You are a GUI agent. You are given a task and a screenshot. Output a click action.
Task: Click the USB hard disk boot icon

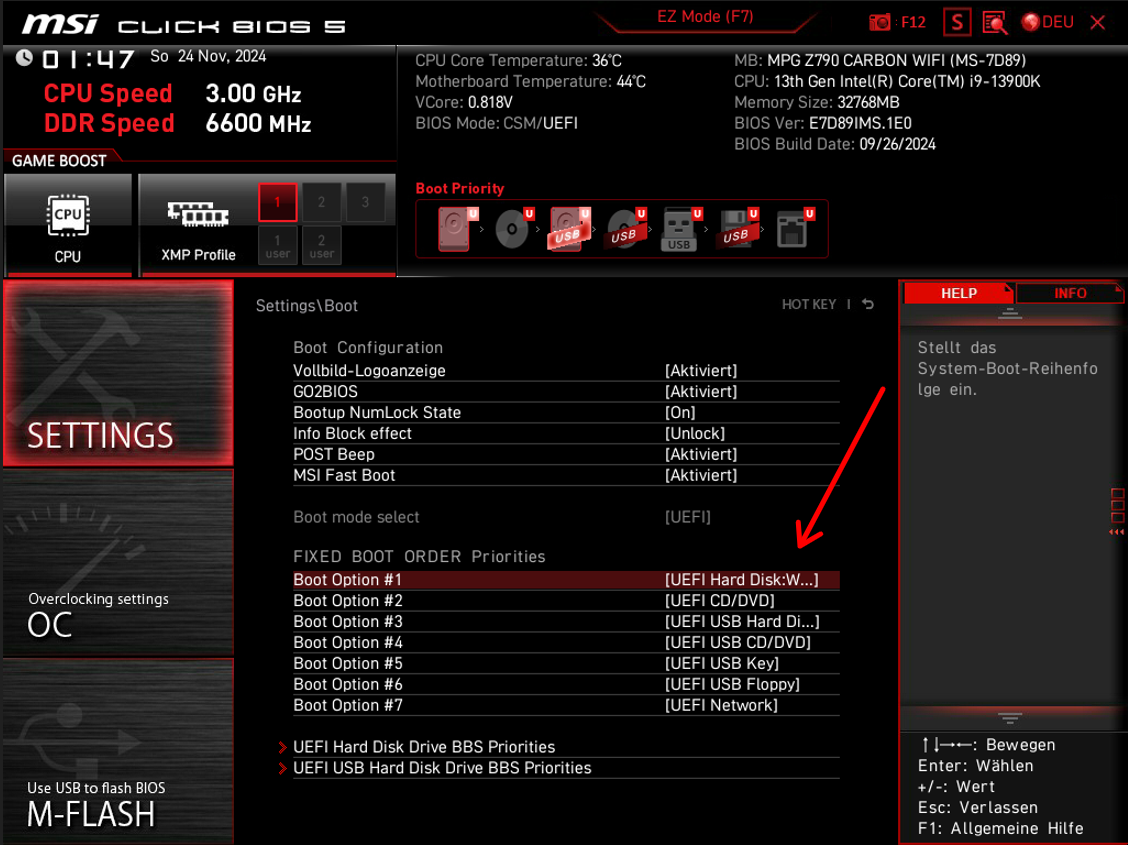(x=570, y=229)
